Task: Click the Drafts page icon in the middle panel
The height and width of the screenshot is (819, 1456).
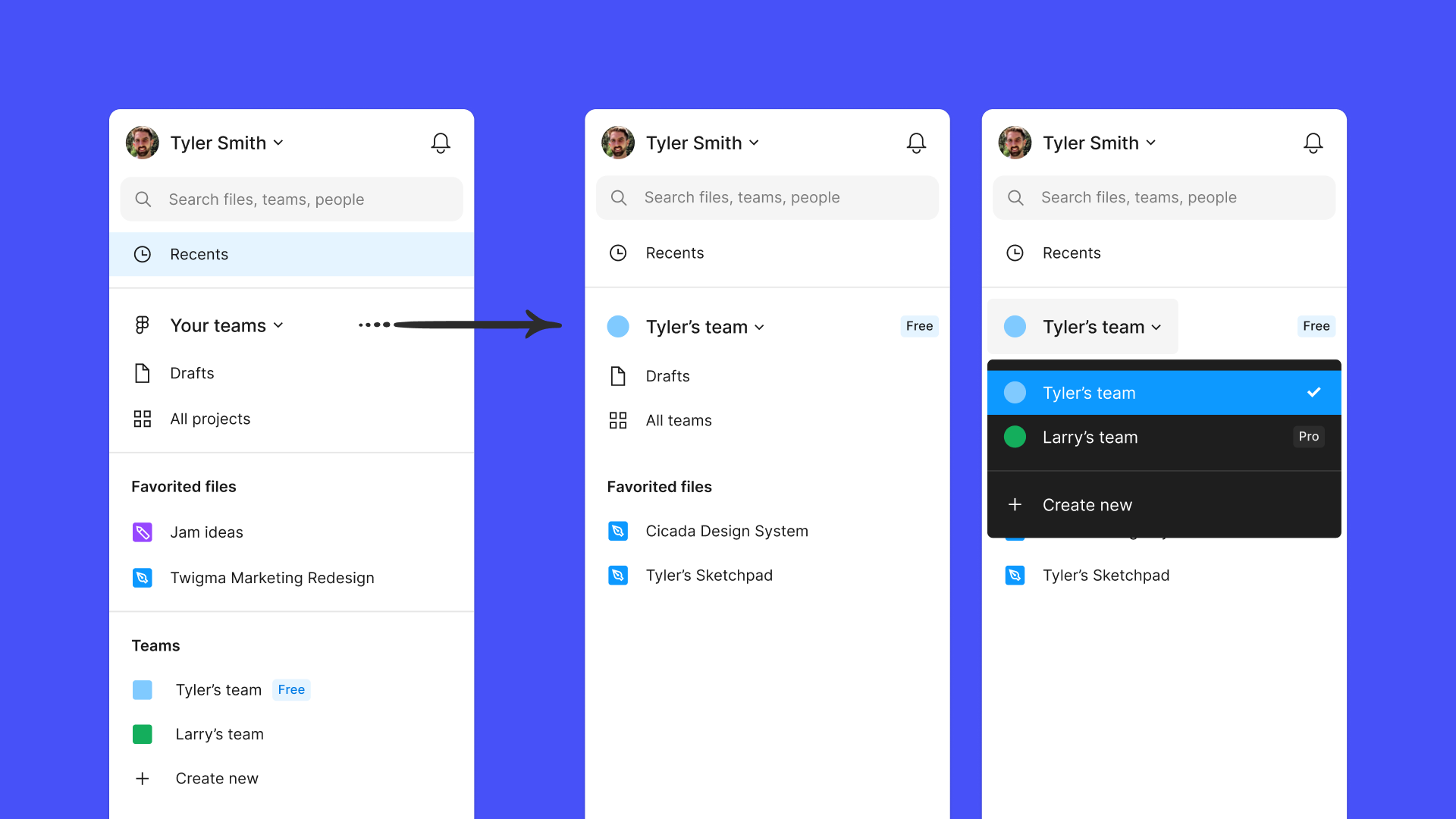Action: tap(617, 376)
